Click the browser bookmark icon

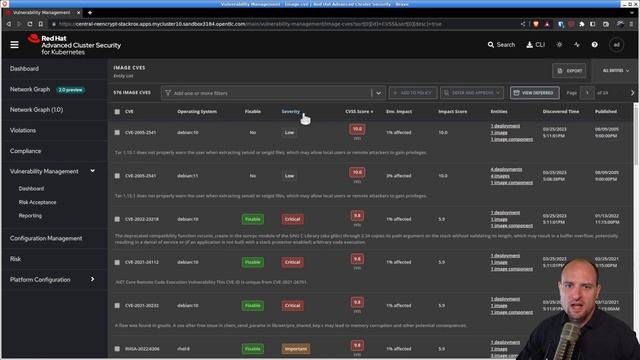[x=40, y=24]
